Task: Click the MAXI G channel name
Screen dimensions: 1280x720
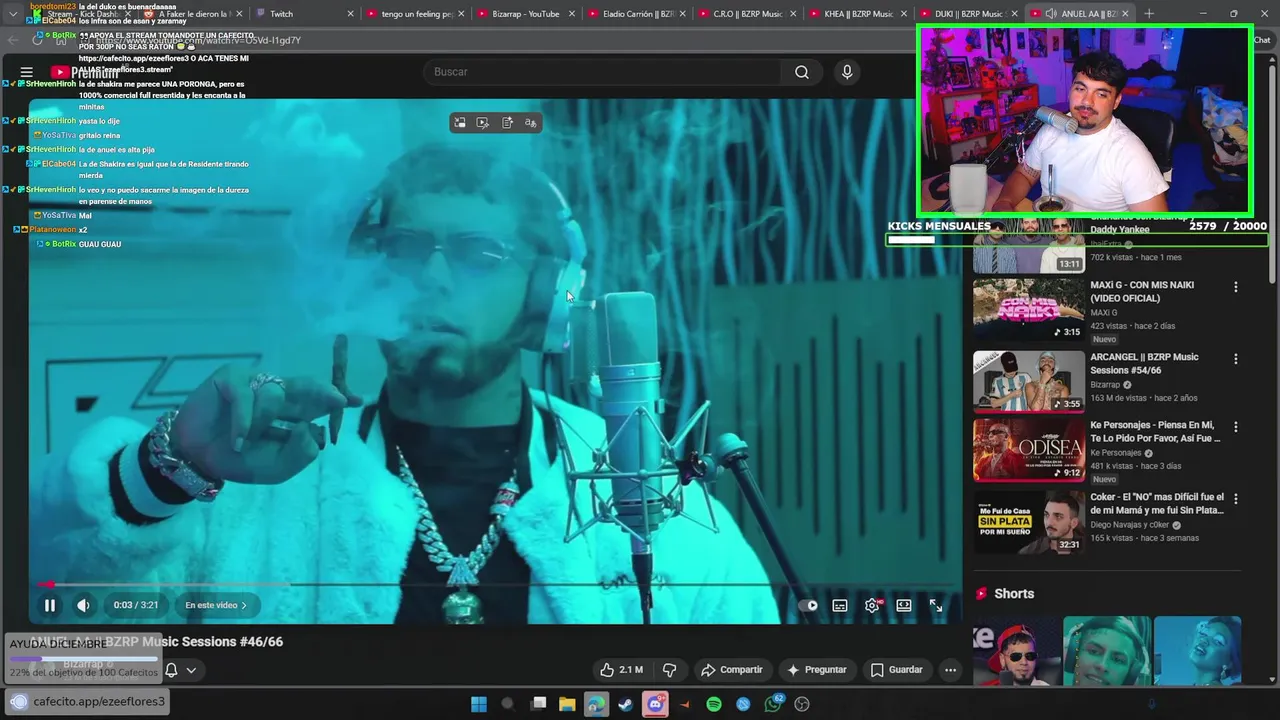Action: click(x=1103, y=313)
